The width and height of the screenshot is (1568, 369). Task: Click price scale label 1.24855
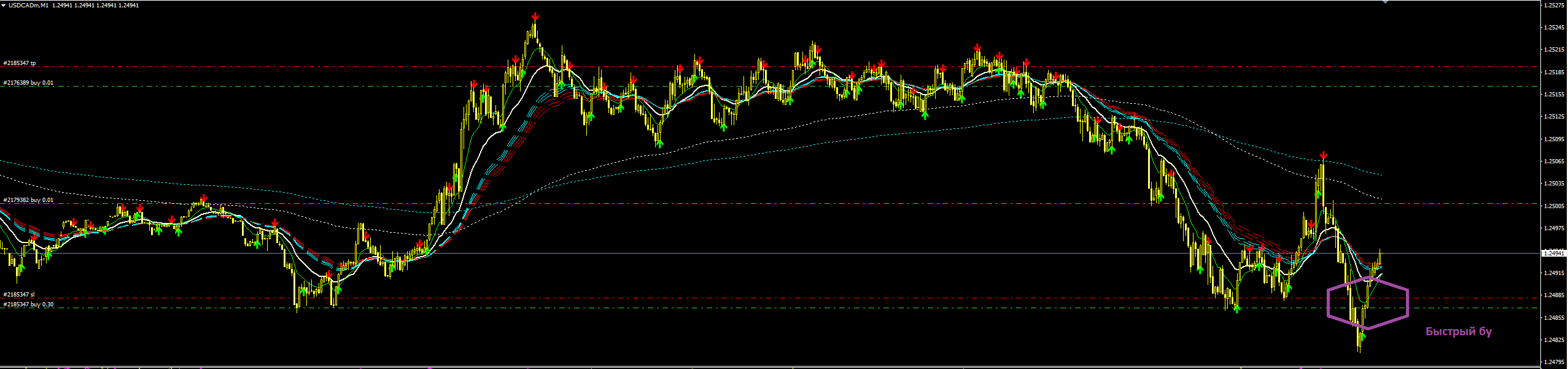(1554, 318)
